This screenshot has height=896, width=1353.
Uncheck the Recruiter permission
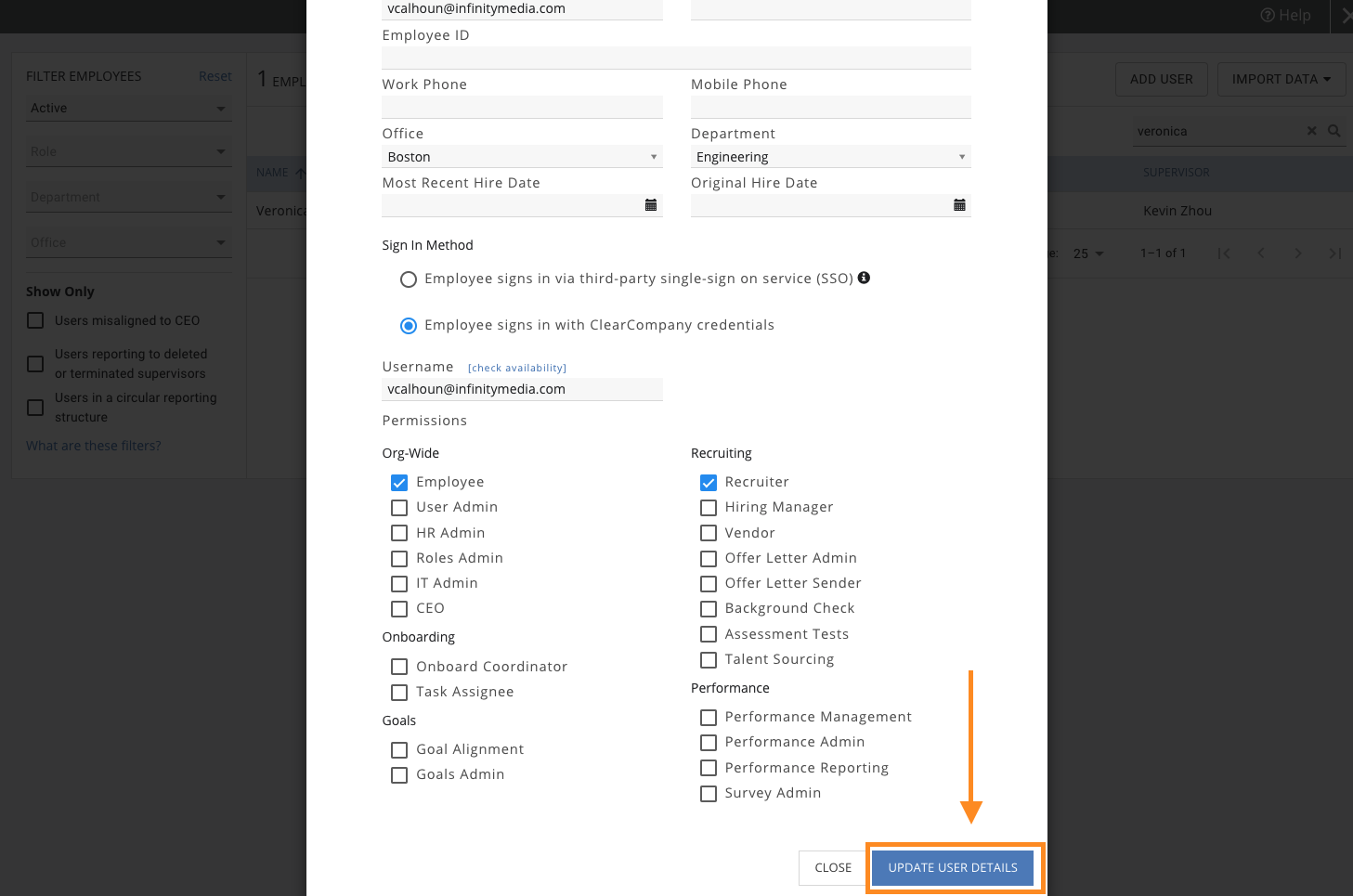pyautogui.click(x=709, y=483)
